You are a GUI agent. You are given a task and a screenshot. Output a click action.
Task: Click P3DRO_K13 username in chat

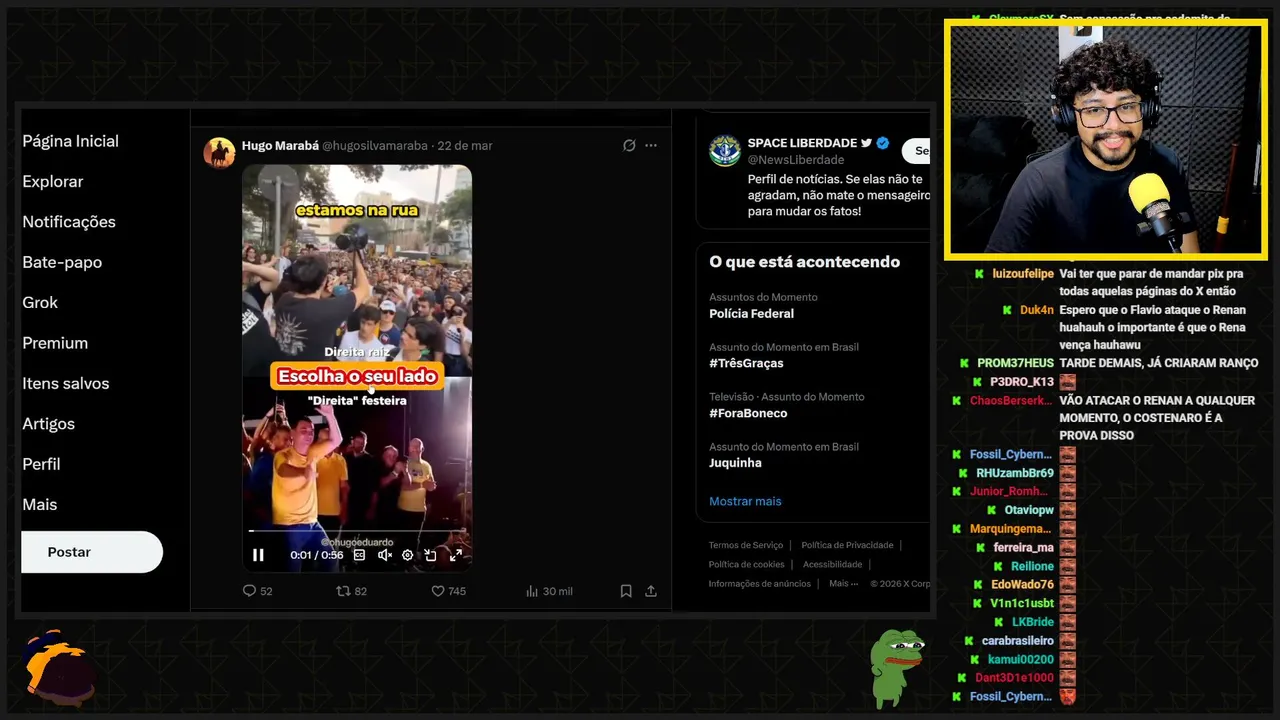[1022, 382]
